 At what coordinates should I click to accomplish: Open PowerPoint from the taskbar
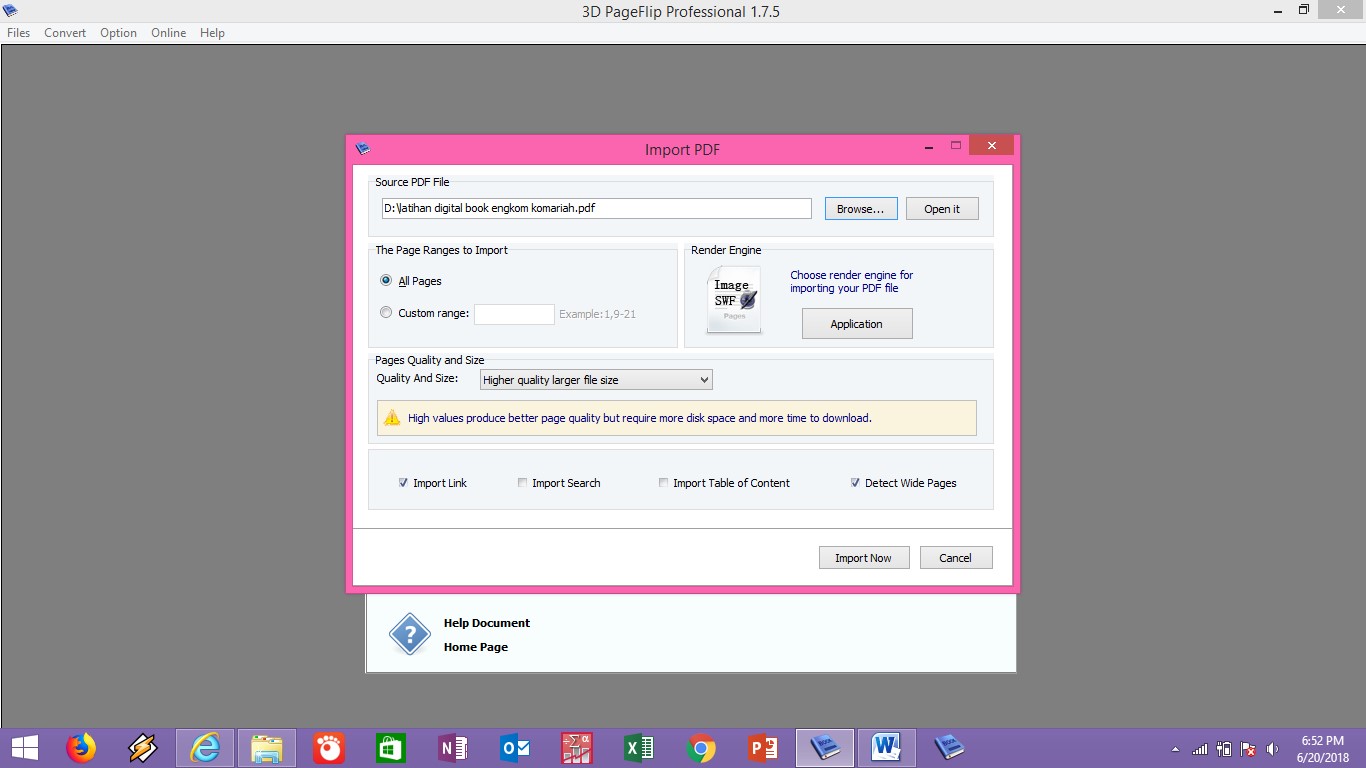(x=763, y=748)
